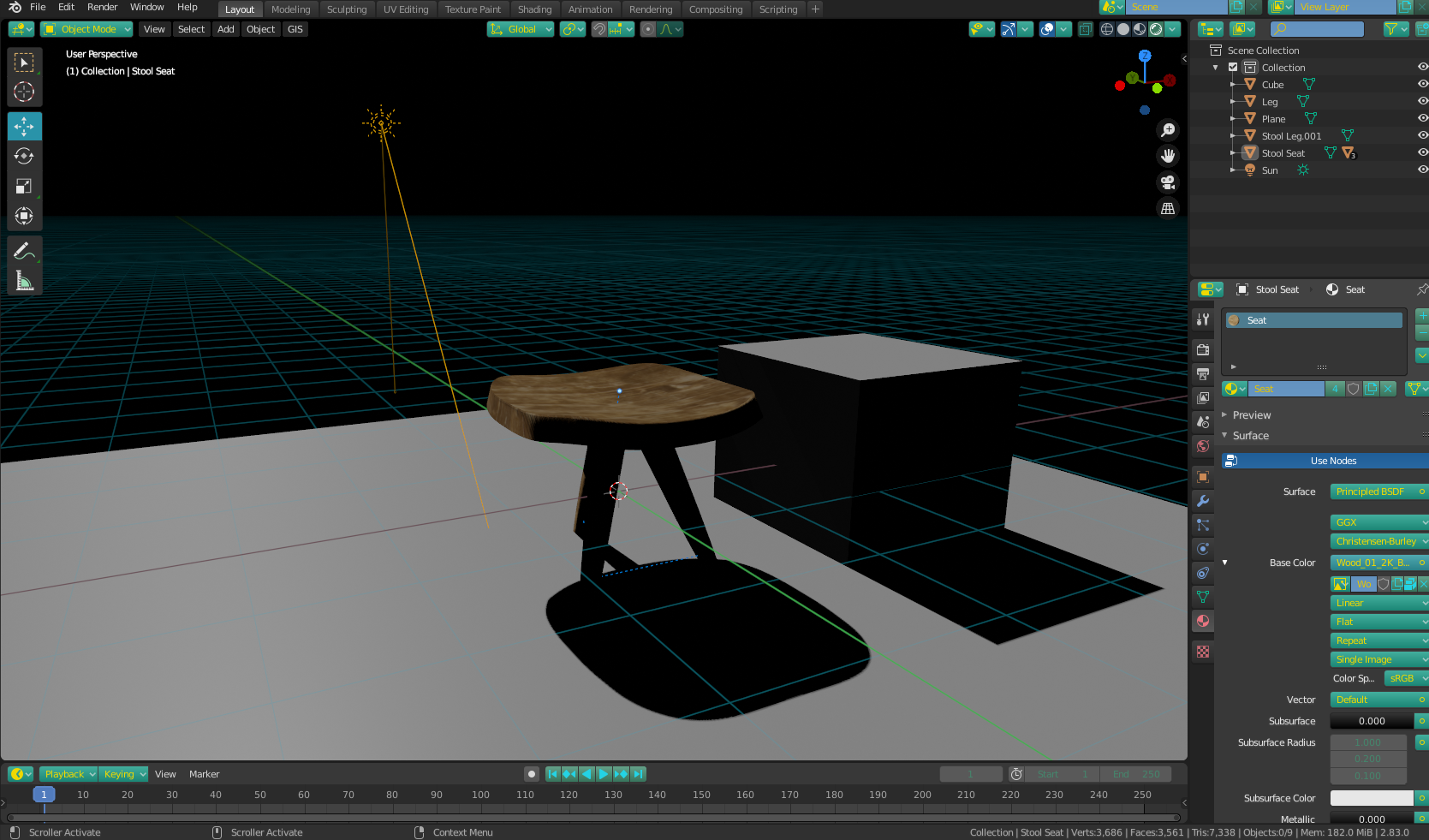Open the Output properties tab

(x=1203, y=373)
